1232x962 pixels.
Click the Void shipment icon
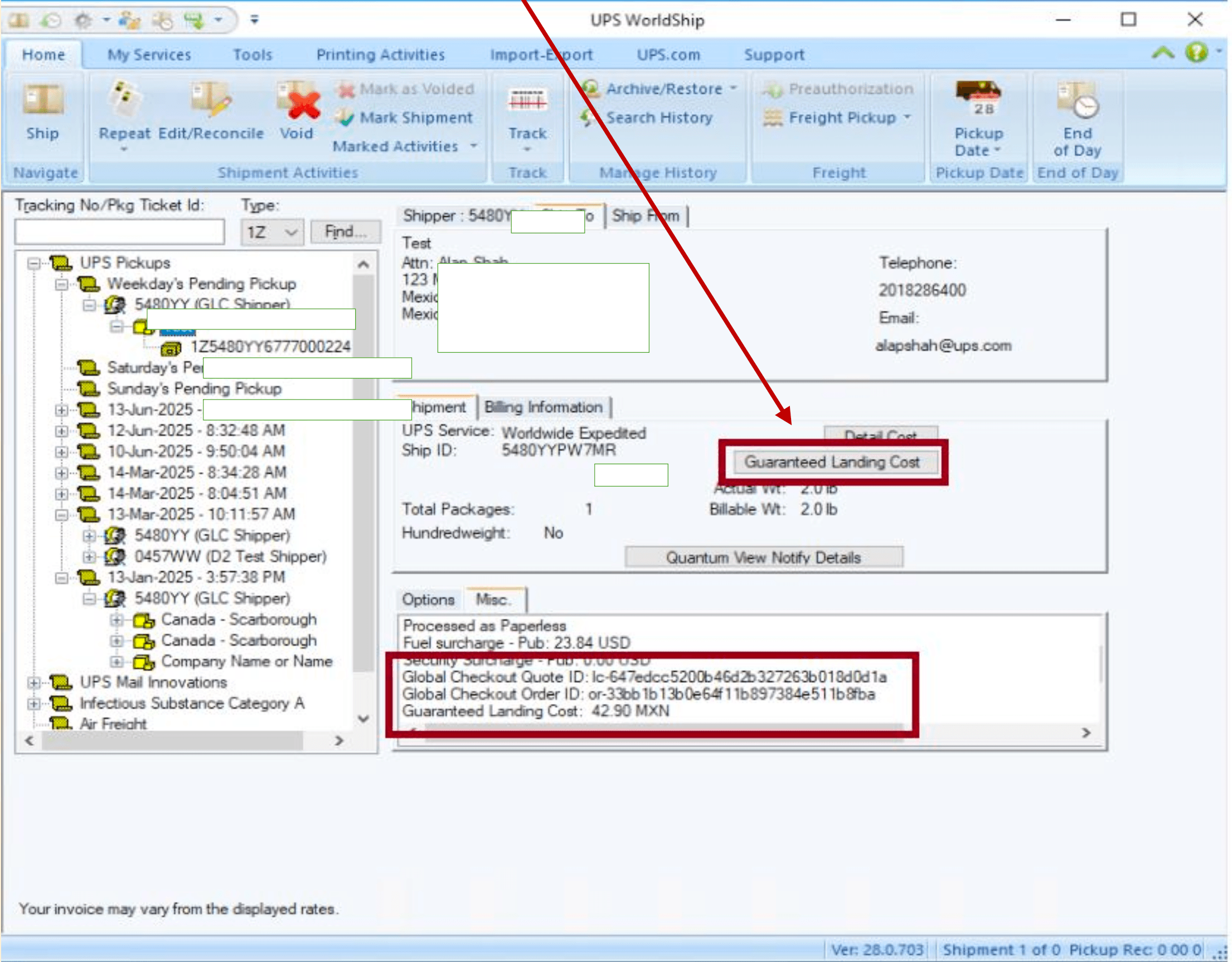[298, 100]
